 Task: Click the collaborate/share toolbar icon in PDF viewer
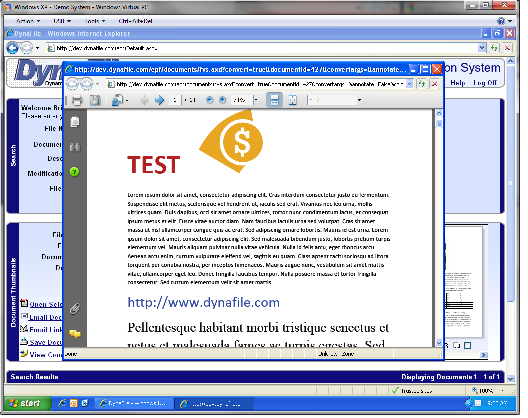coord(117,101)
